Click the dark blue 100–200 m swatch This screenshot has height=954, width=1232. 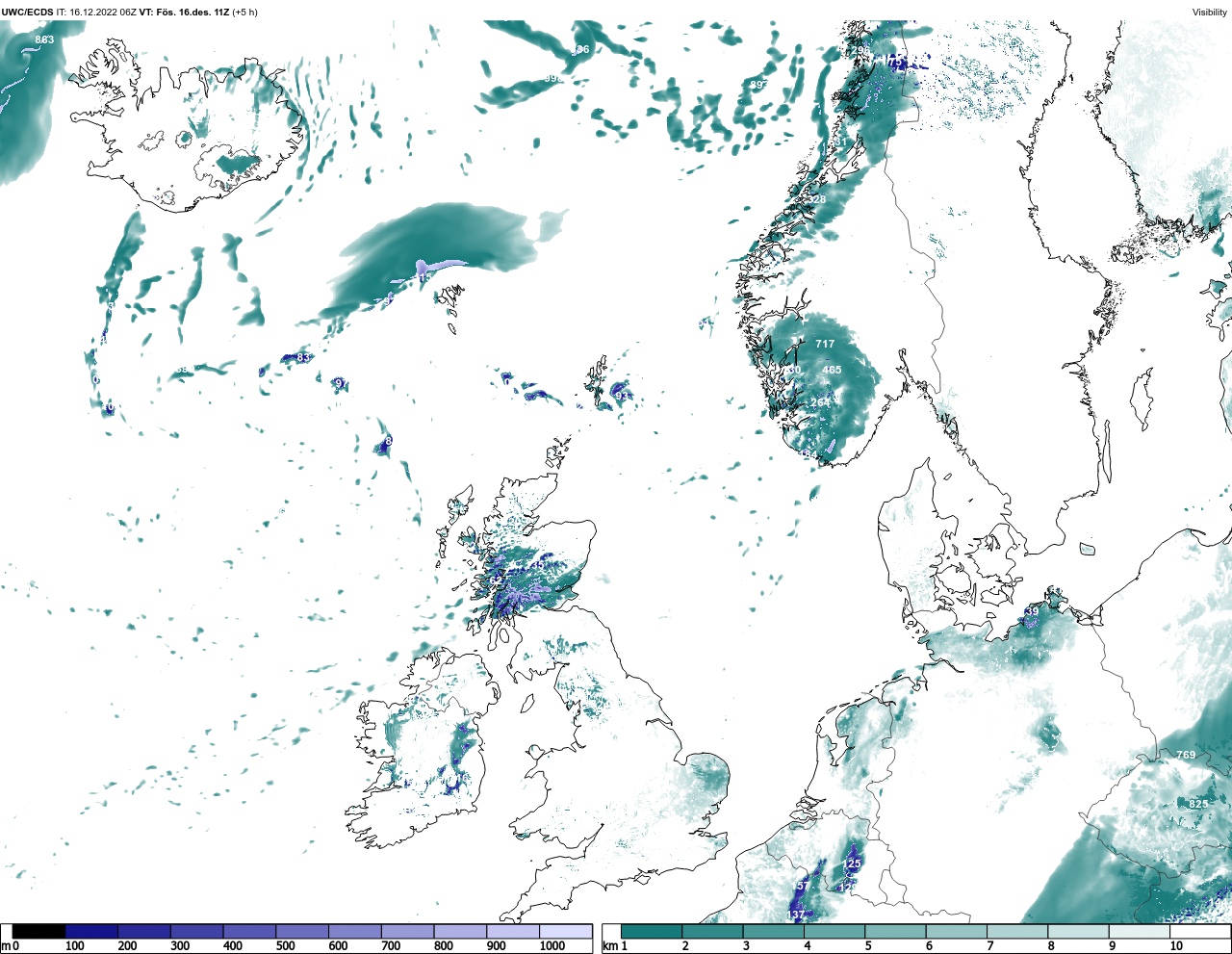[91, 931]
